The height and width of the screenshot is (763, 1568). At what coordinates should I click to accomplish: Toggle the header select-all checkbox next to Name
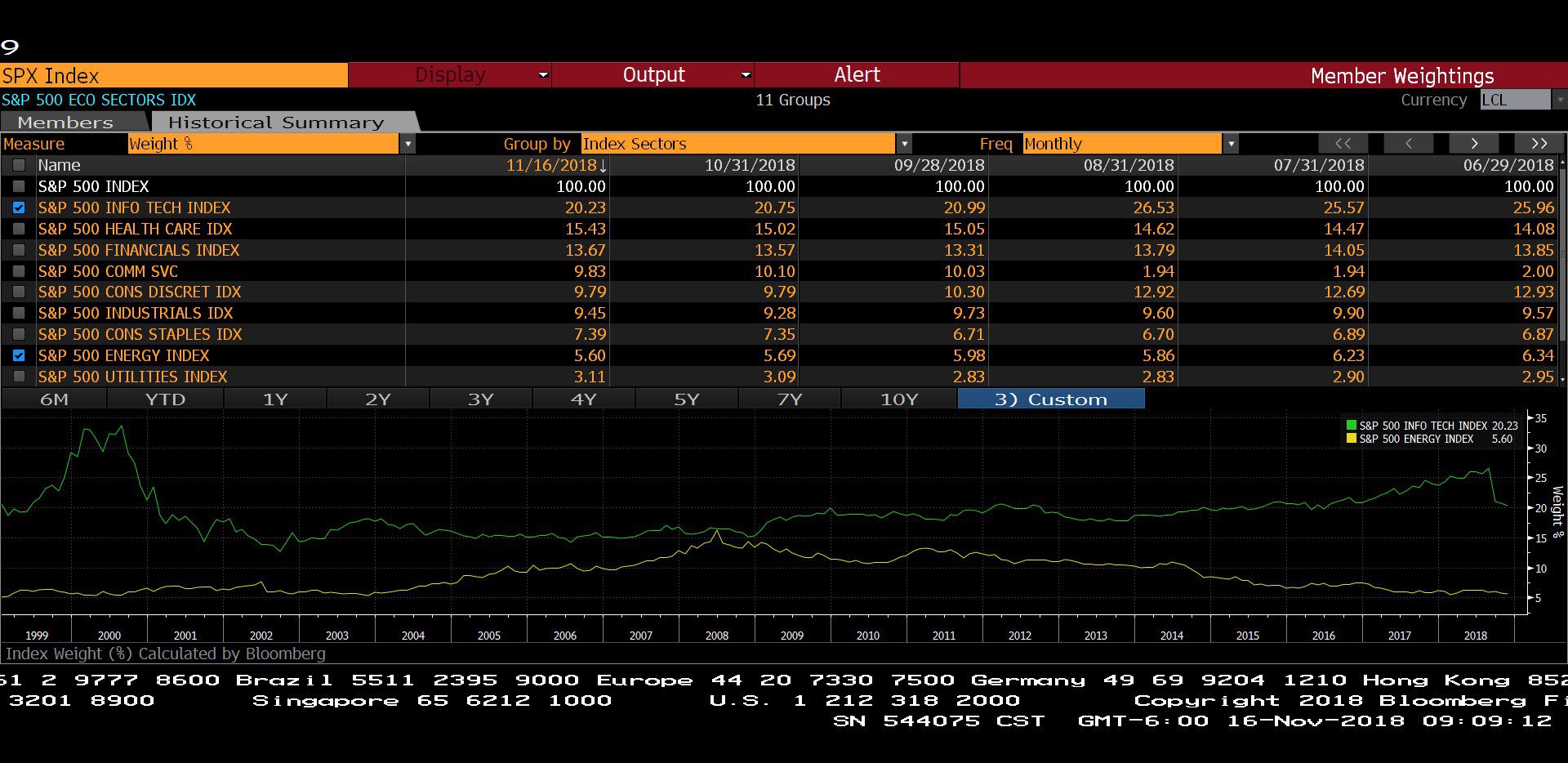pyautogui.click(x=19, y=165)
